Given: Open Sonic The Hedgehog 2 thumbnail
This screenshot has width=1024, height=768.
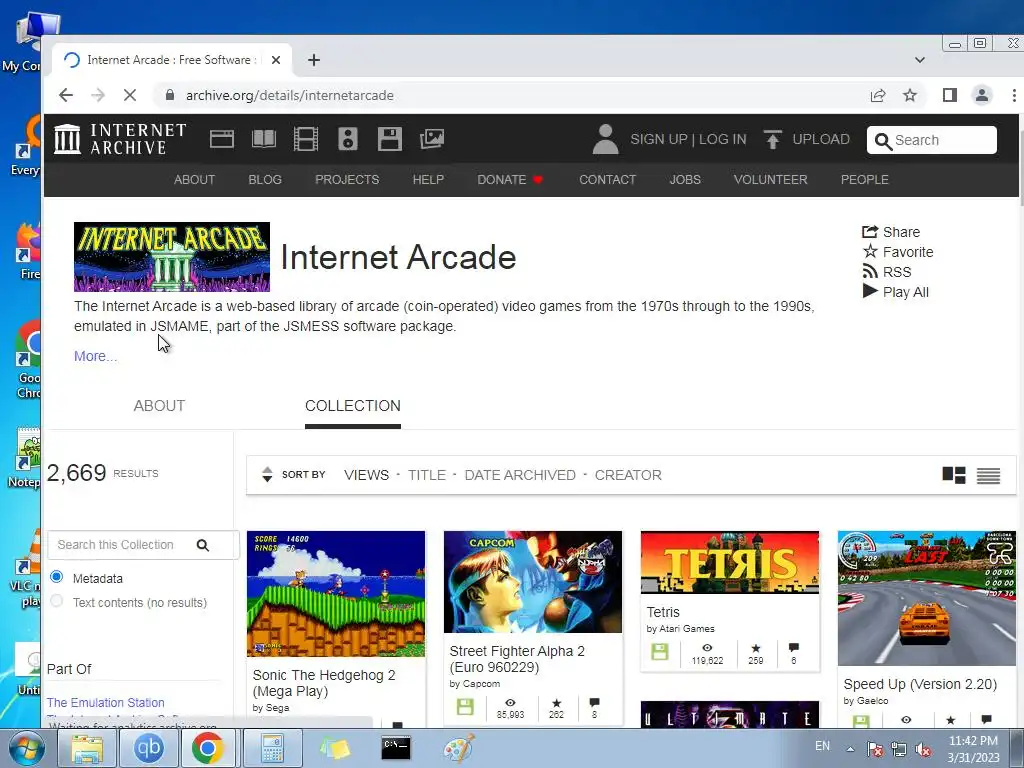Looking at the screenshot, I should [x=336, y=594].
